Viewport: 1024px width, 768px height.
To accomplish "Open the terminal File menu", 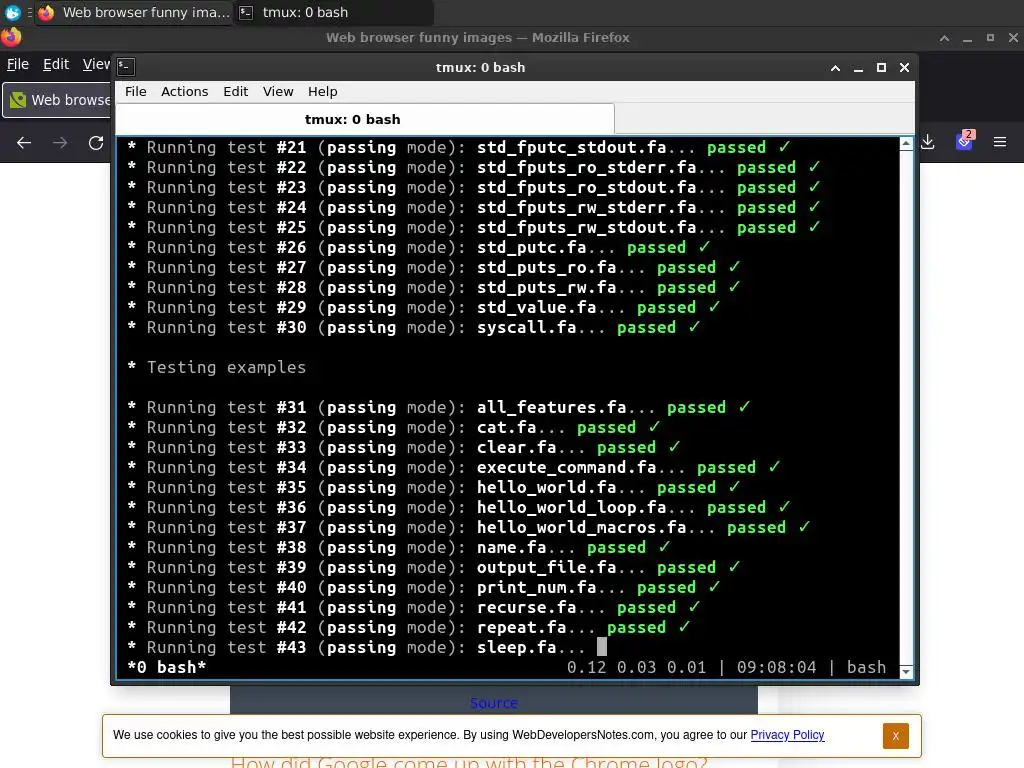I will point(135,91).
